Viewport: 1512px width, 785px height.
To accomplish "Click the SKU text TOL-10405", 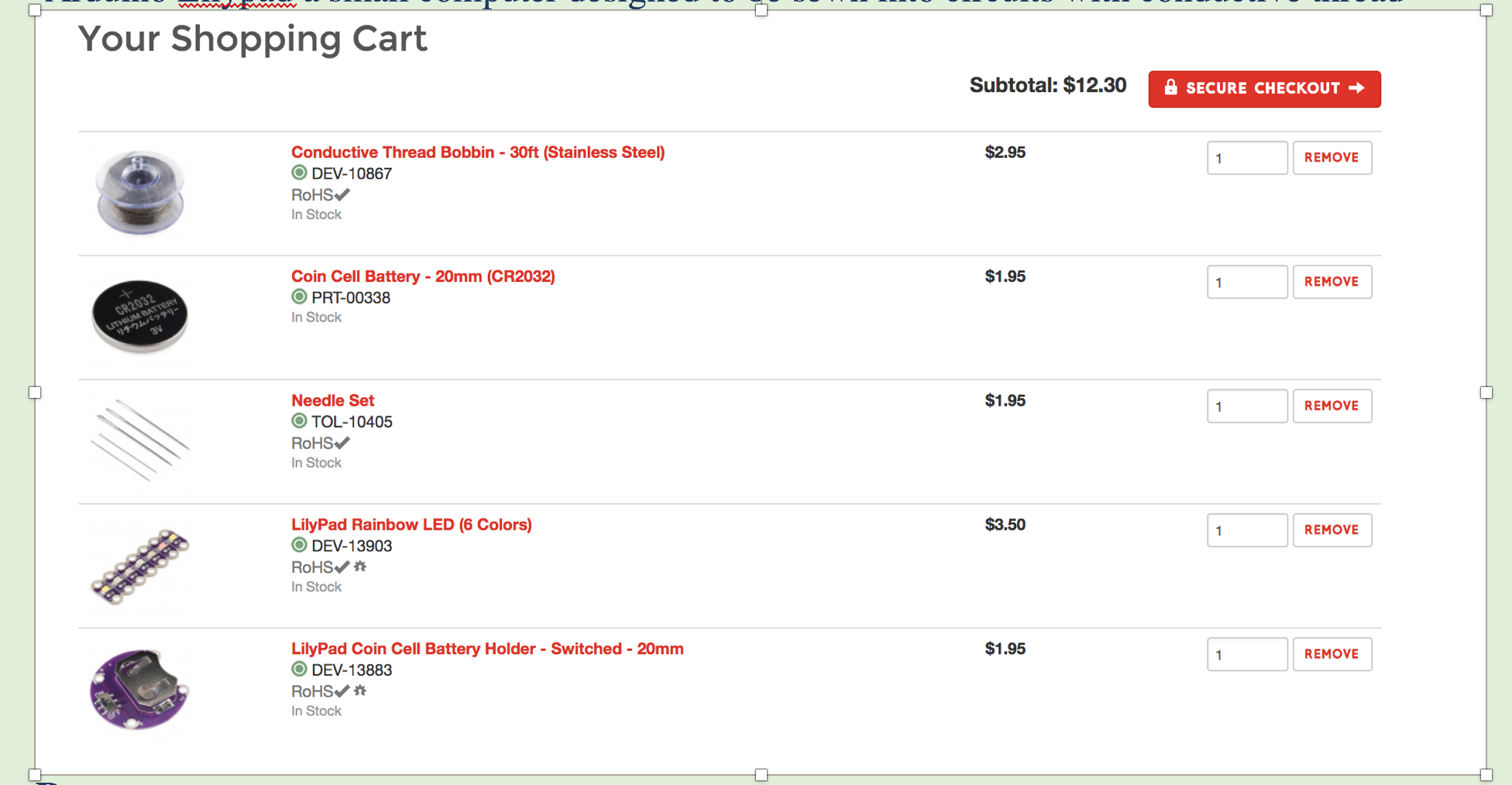I will (352, 422).
